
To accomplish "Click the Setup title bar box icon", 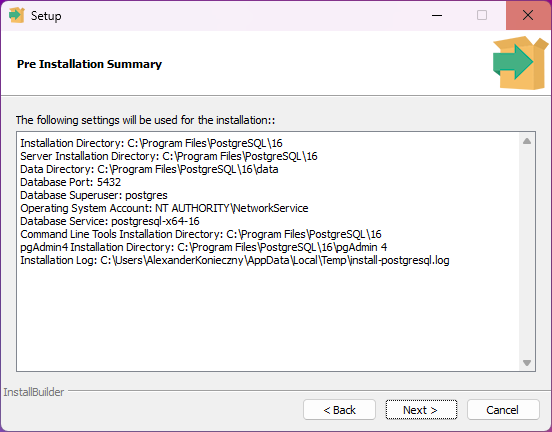I will coord(17,15).
